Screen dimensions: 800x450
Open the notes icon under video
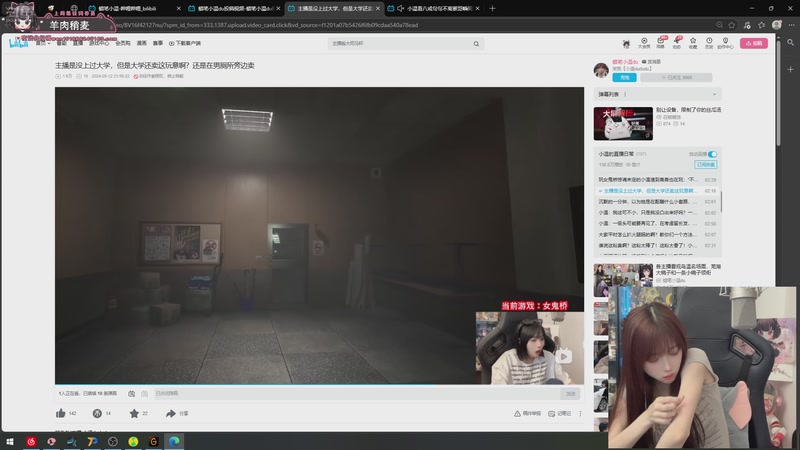(552, 413)
